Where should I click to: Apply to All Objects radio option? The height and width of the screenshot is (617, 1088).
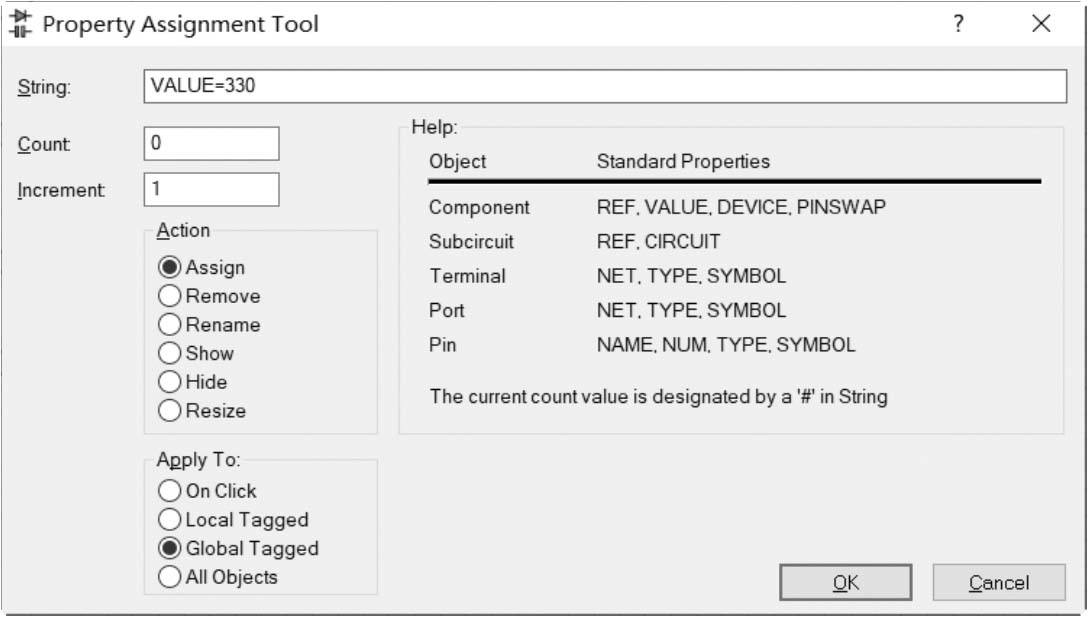(x=170, y=577)
